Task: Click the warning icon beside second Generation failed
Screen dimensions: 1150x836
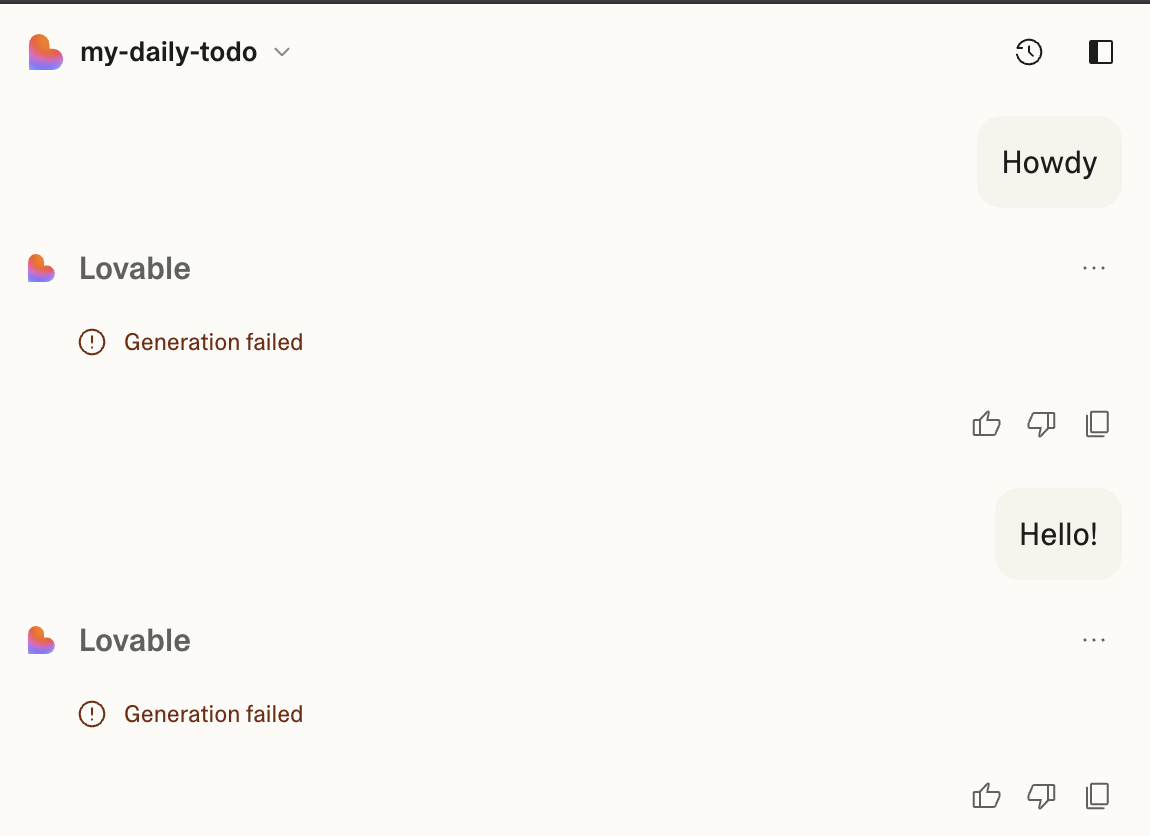Action: (x=91, y=714)
